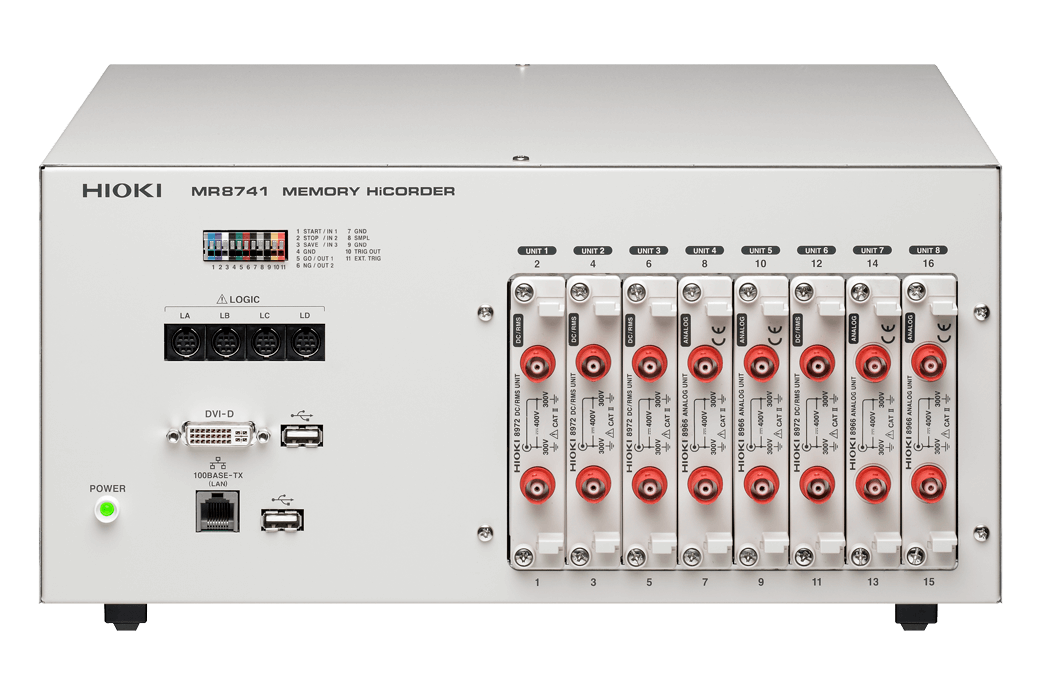Click the UNIT 4 label
This screenshot has height=694, width=1040.
tap(704, 250)
